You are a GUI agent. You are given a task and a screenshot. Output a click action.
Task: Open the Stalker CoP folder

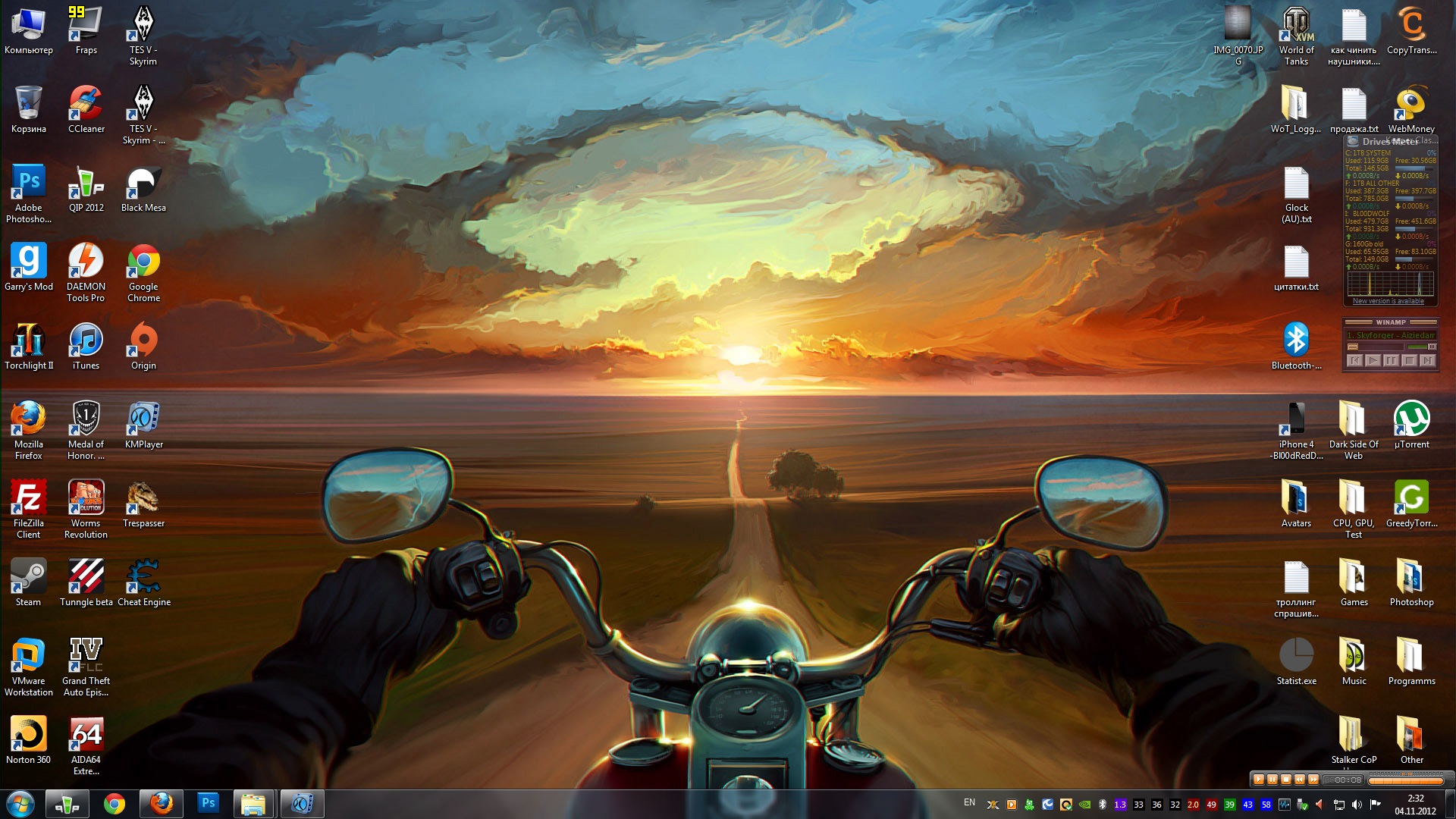point(1354,740)
